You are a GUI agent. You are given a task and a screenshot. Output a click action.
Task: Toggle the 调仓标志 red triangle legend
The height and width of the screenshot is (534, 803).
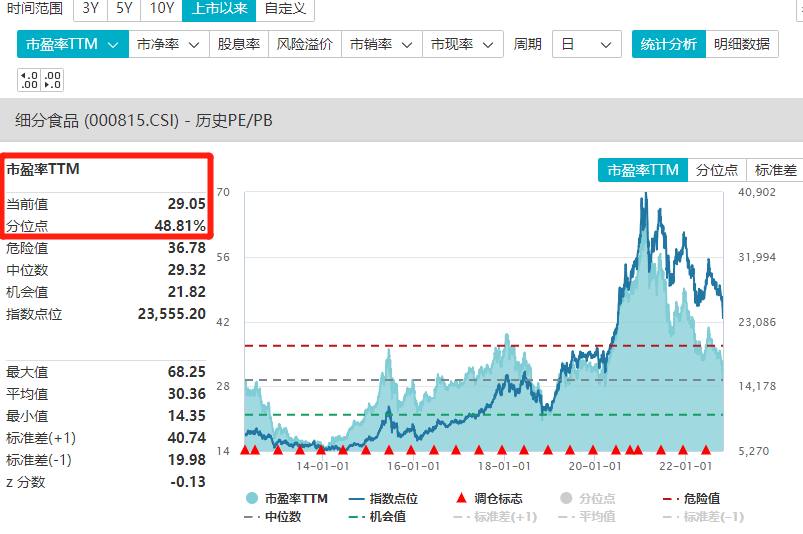click(461, 498)
